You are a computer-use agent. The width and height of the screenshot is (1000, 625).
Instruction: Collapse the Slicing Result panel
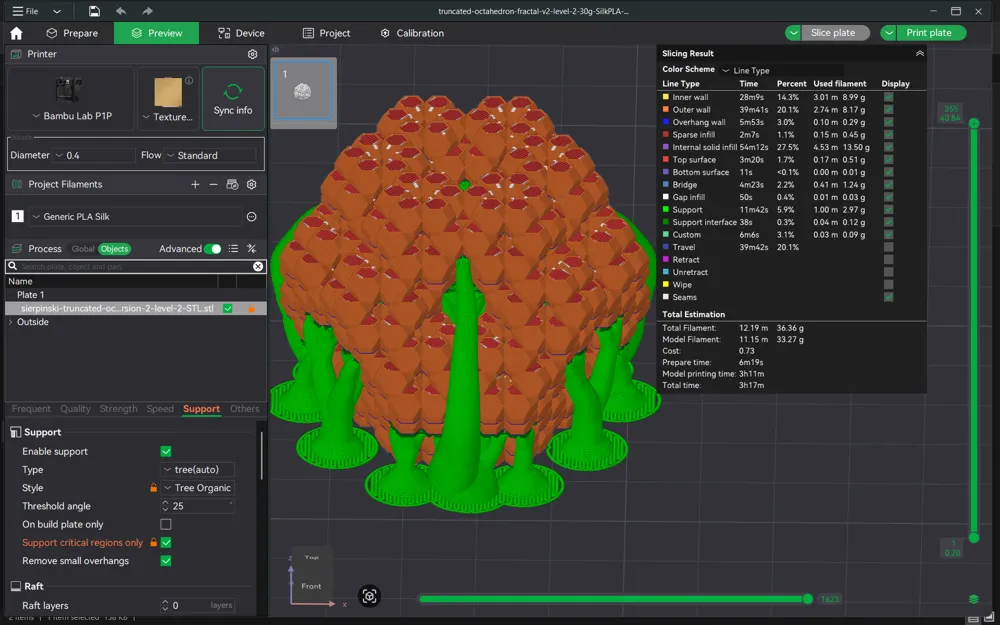point(920,54)
